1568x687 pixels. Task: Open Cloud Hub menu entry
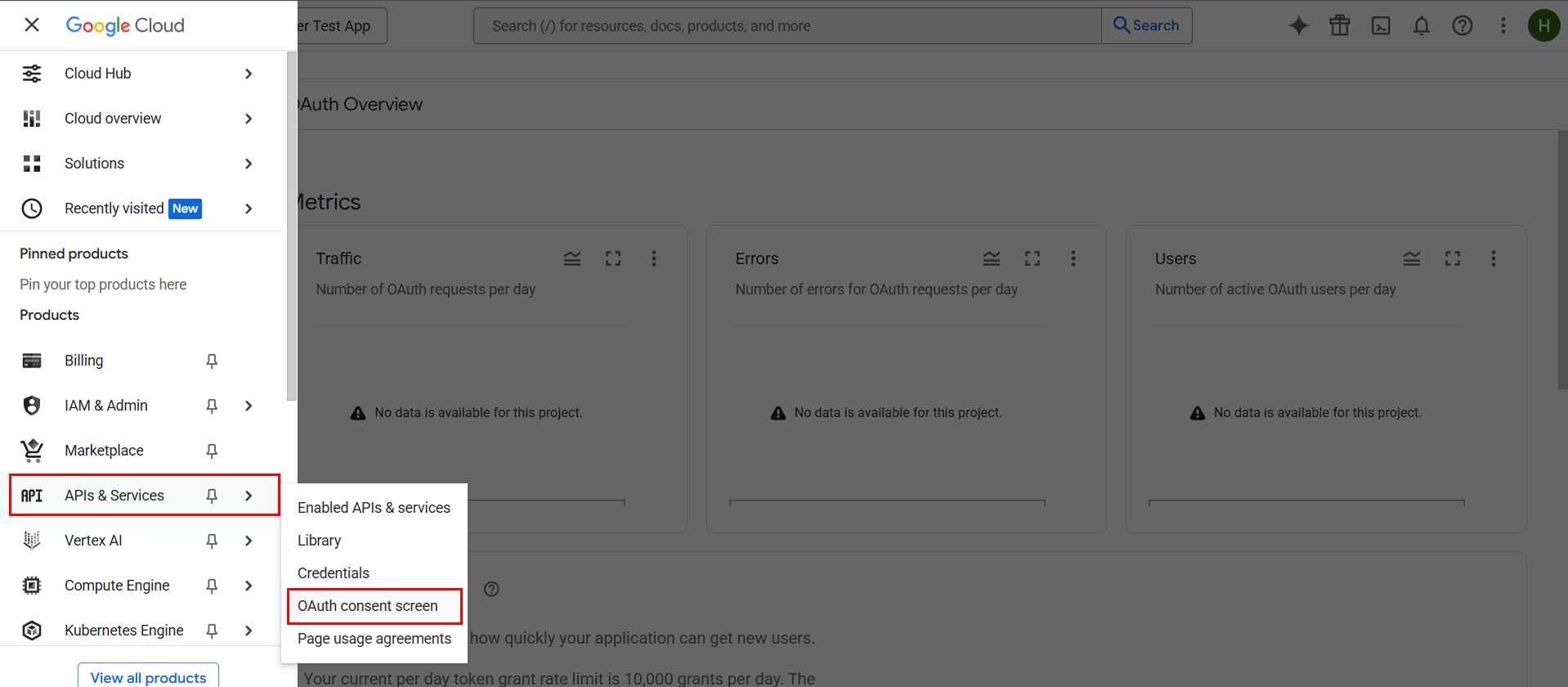[x=141, y=74]
